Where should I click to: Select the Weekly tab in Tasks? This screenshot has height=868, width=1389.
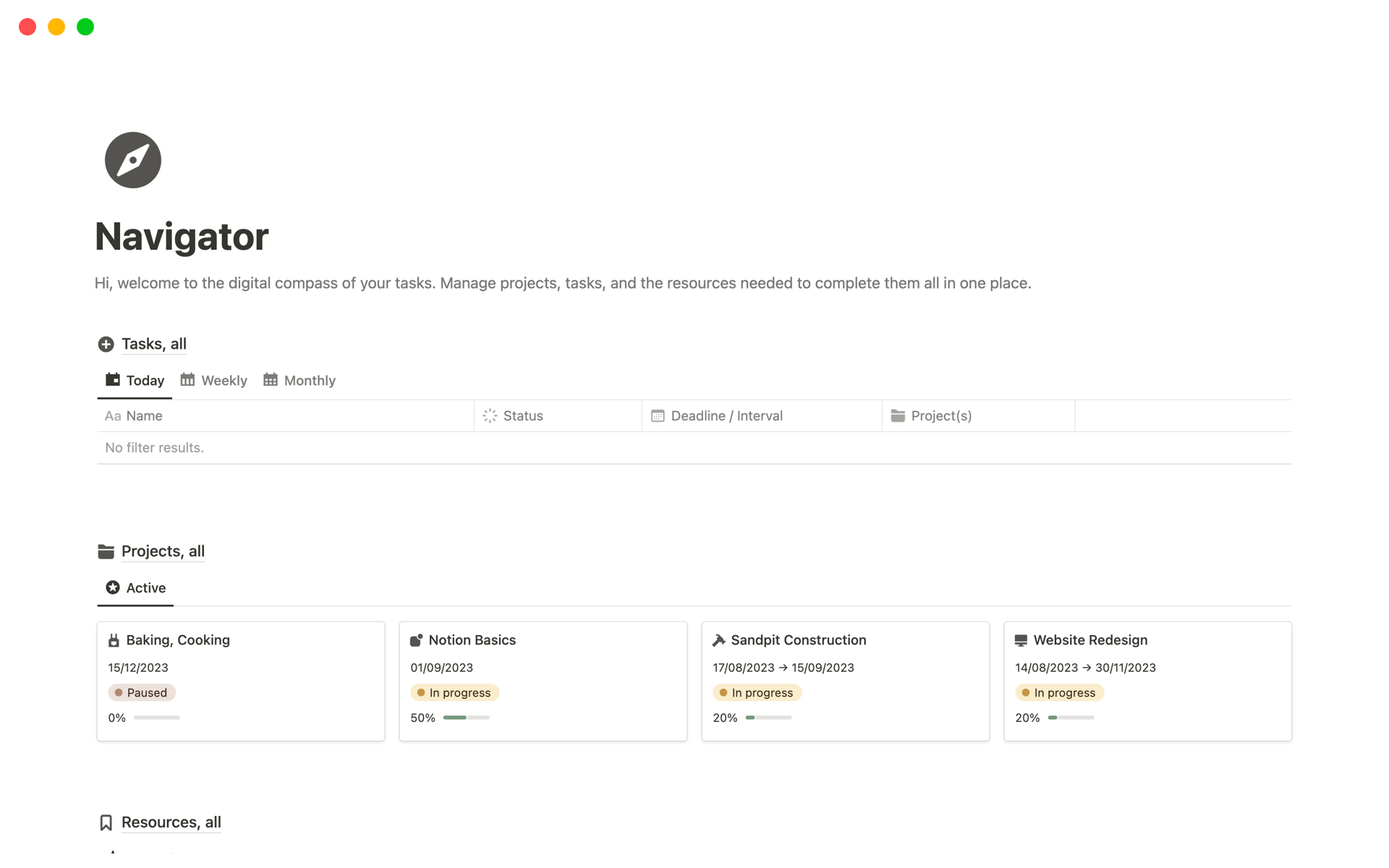coord(223,380)
